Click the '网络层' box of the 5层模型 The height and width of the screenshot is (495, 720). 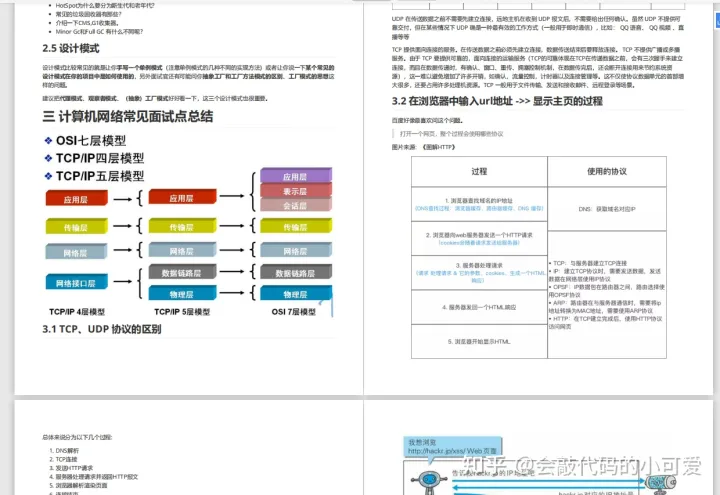tap(182, 250)
